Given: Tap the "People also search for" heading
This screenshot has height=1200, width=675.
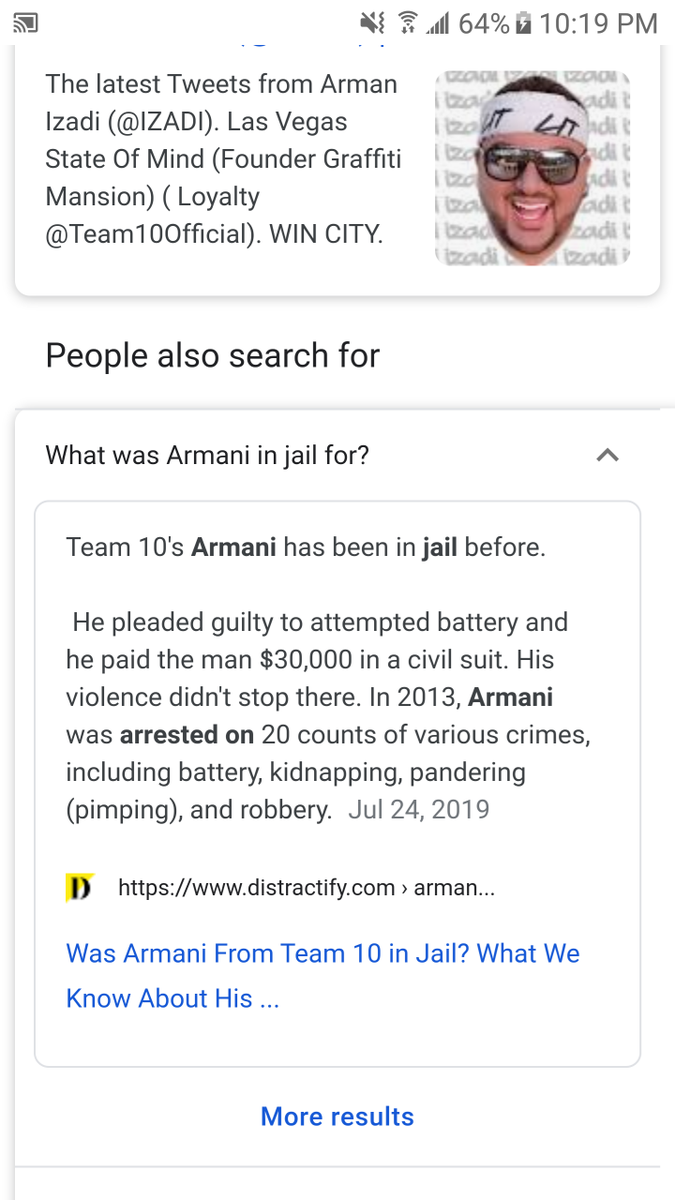Looking at the screenshot, I should pos(213,355).
